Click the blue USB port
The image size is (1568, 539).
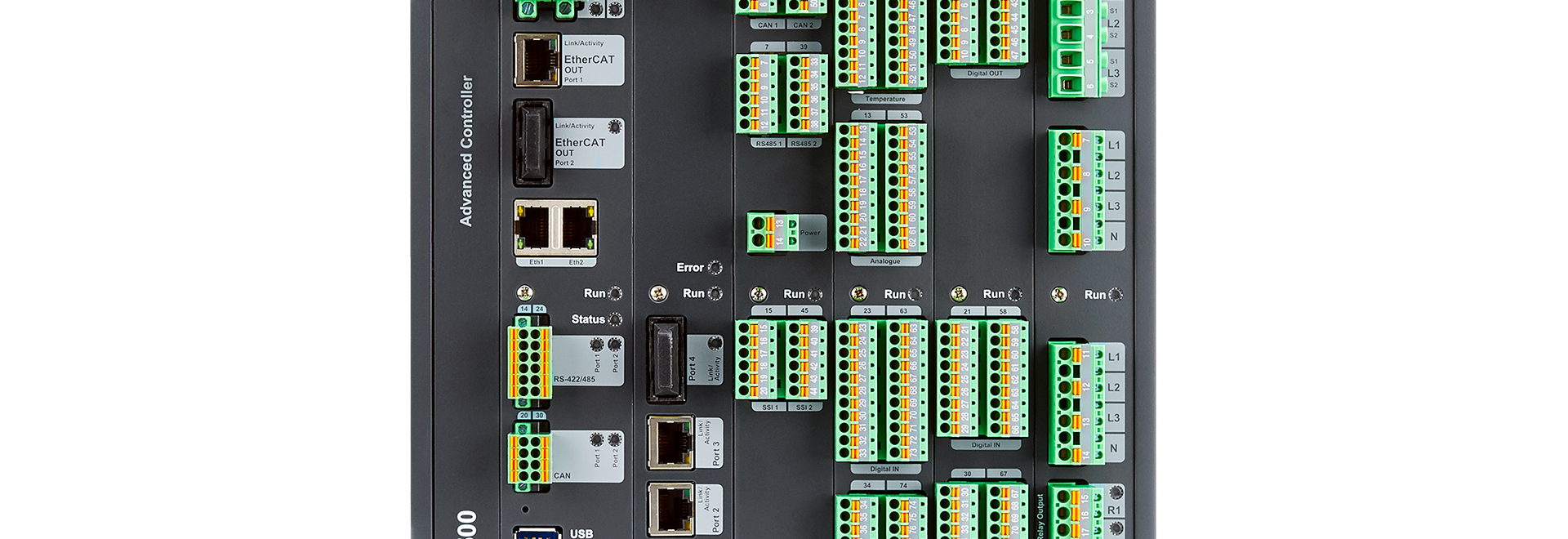coord(537,533)
